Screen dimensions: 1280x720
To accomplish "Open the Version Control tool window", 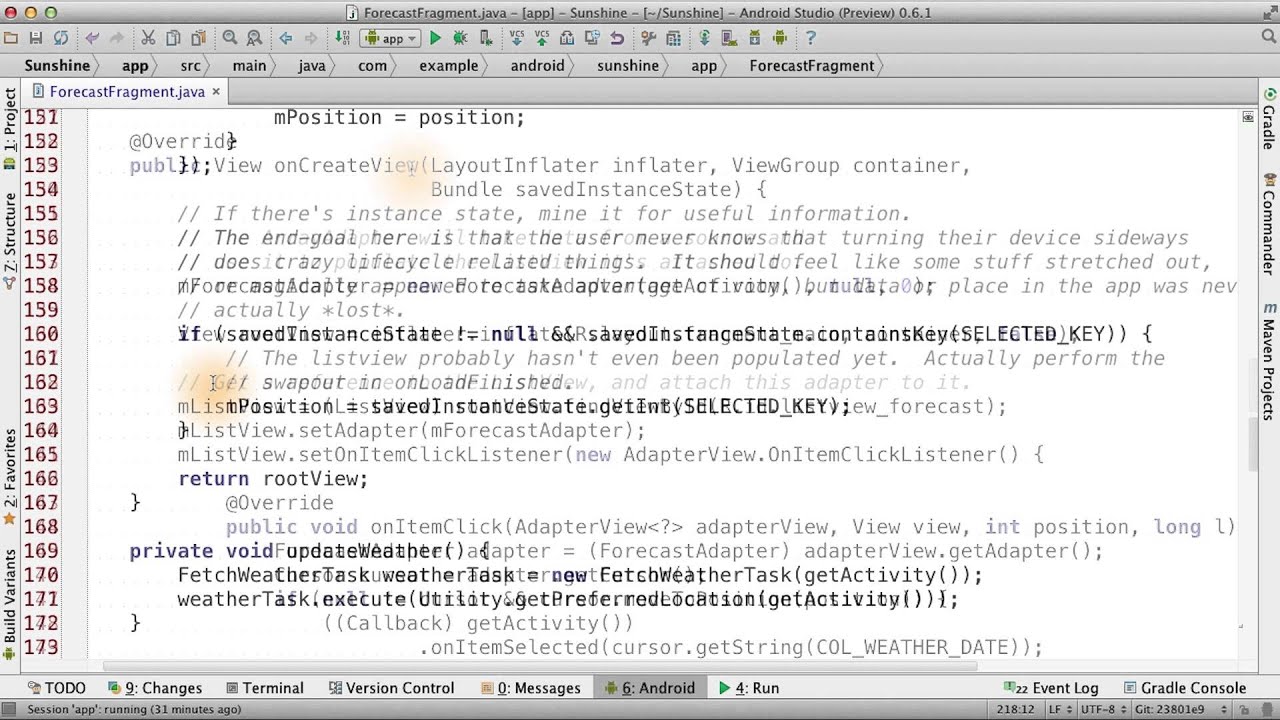I will (x=391, y=688).
